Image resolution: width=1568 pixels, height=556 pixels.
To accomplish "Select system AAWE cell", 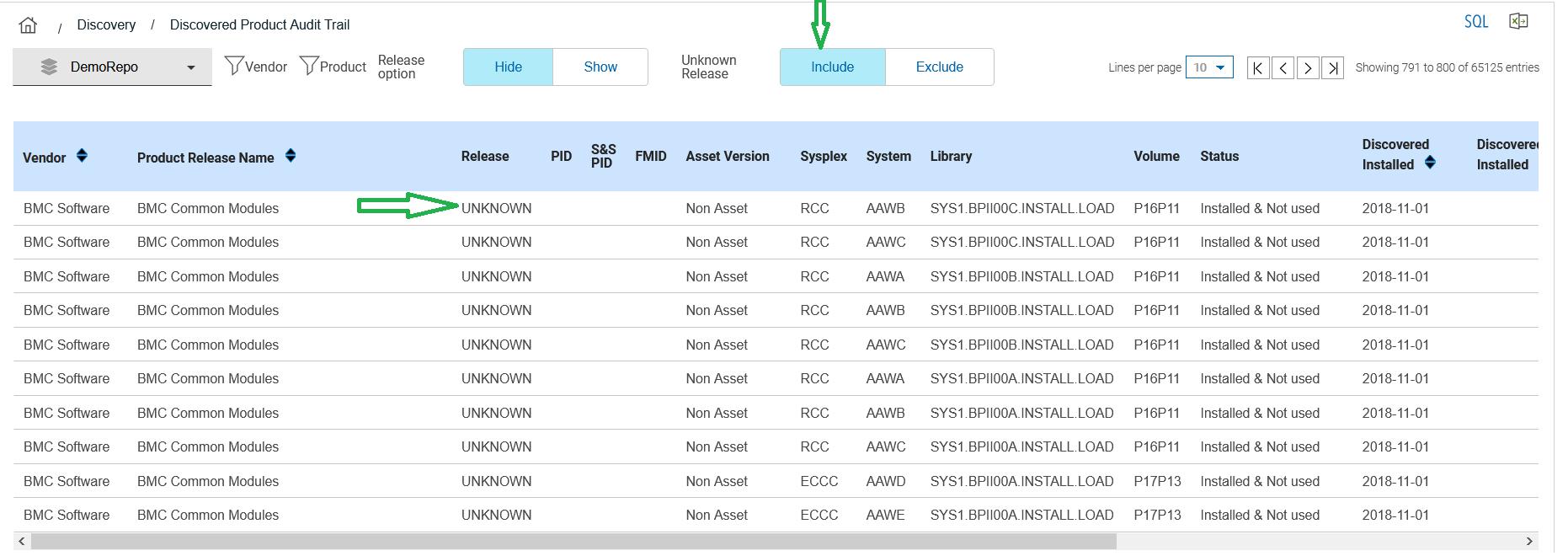I will [x=885, y=515].
